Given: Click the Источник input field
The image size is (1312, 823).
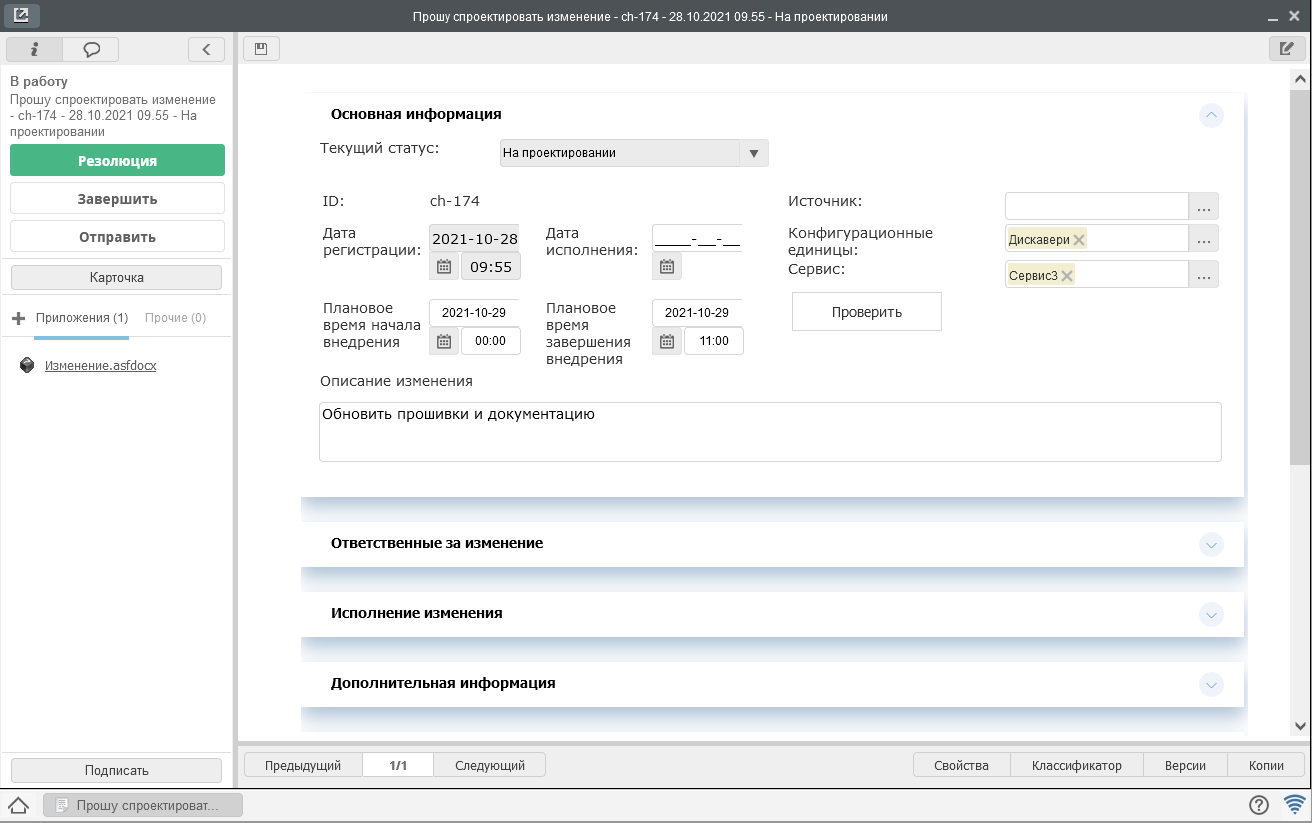Looking at the screenshot, I should [1097, 206].
